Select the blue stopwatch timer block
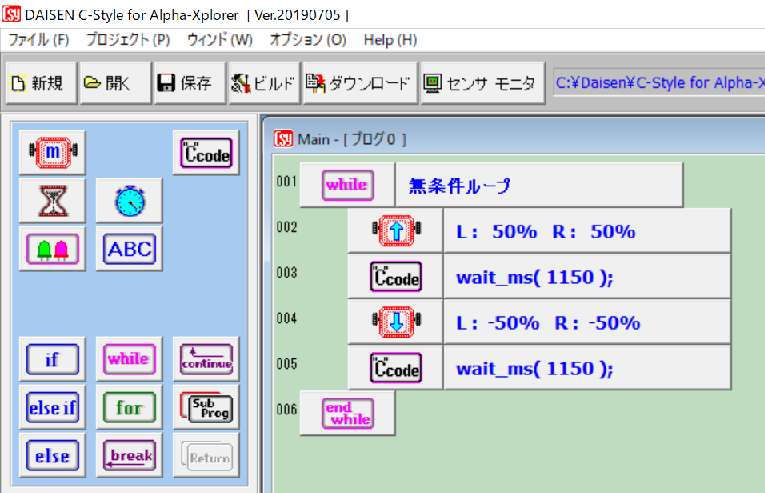Viewport: 765px width, 493px height. coord(130,201)
